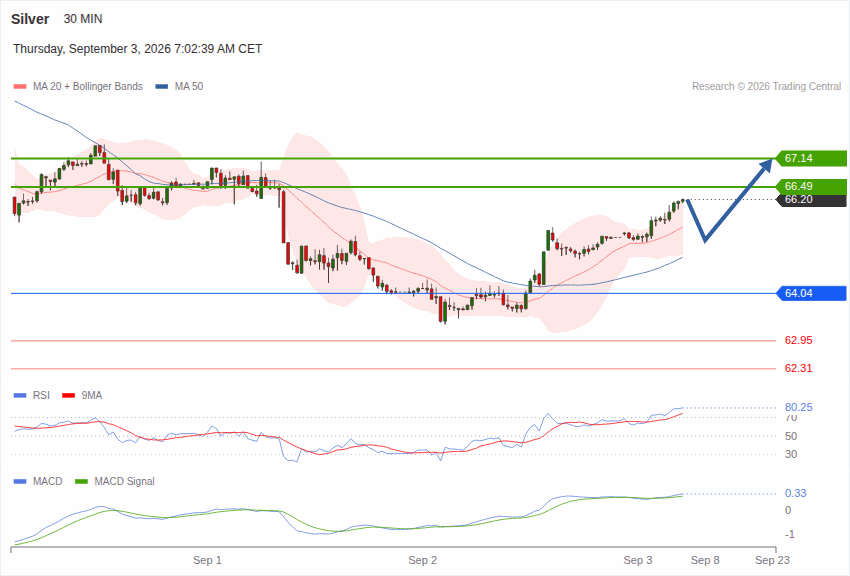Click the MACD blue legend marker
The image size is (850, 576).
tap(20, 481)
